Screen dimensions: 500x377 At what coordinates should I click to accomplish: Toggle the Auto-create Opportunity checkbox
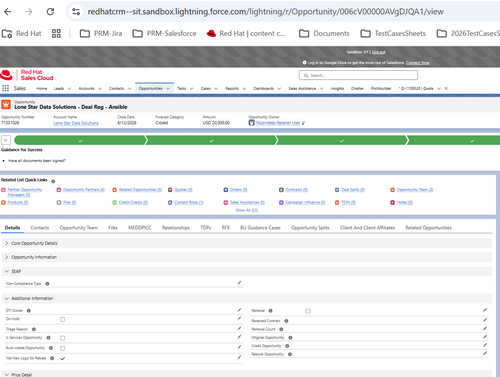[62, 348]
